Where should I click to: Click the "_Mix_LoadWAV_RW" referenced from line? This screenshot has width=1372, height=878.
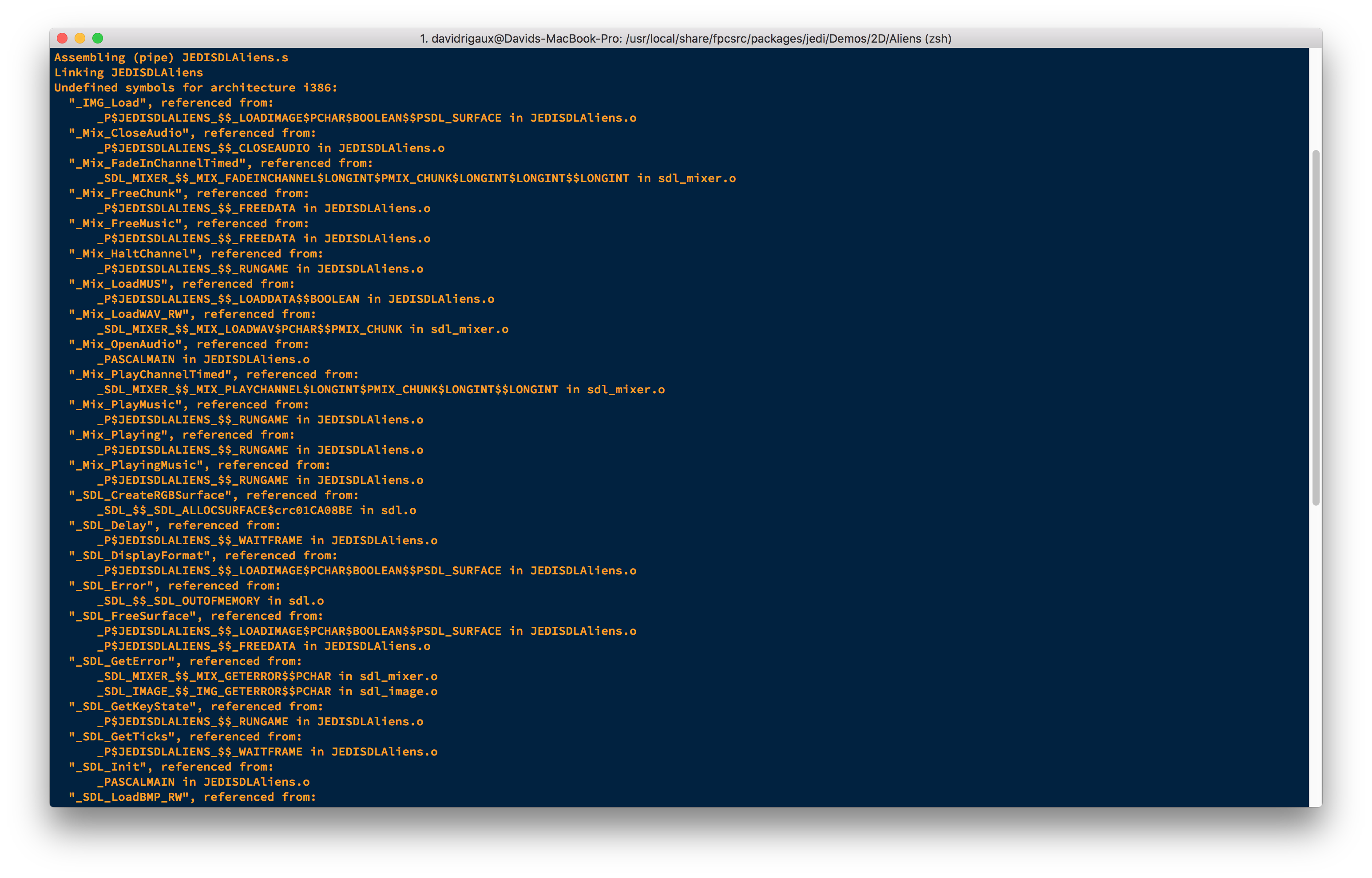[x=192, y=314]
